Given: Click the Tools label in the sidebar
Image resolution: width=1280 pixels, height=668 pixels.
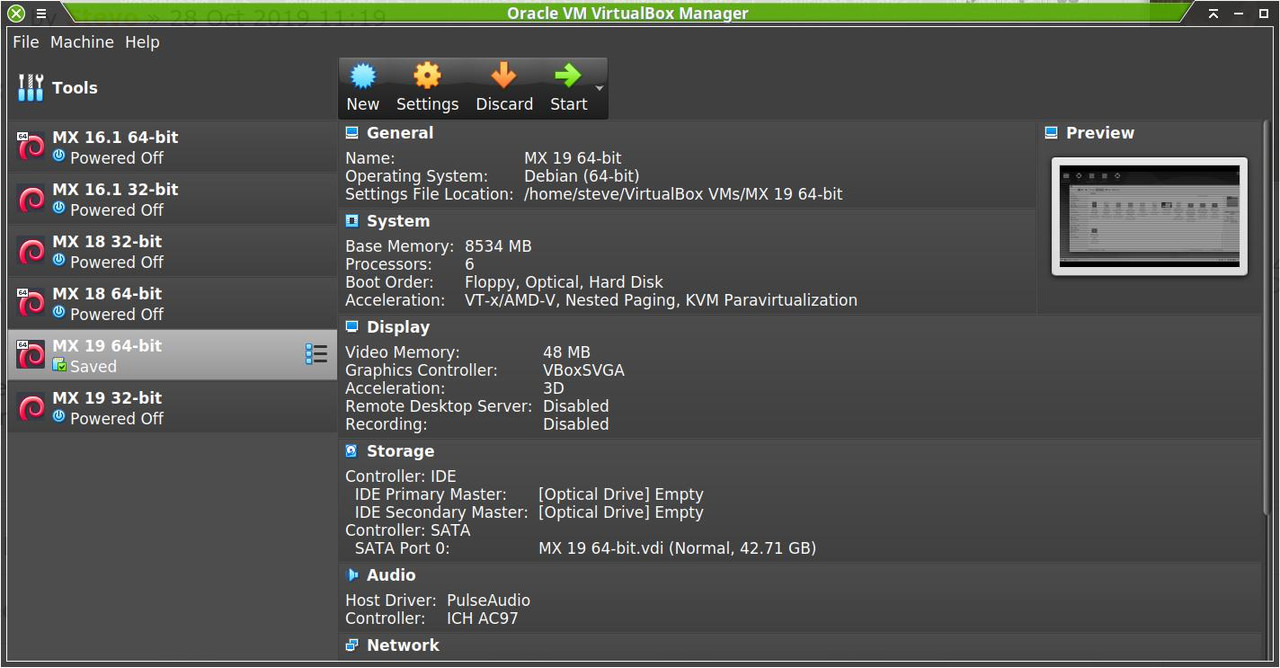Looking at the screenshot, I should (x=75, y=88).
